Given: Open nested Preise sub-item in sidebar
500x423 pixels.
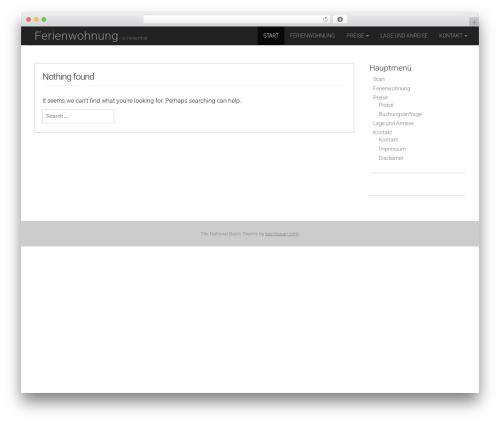Looking at the screenshot, I should pyautogui.click(x=386, y=105).
